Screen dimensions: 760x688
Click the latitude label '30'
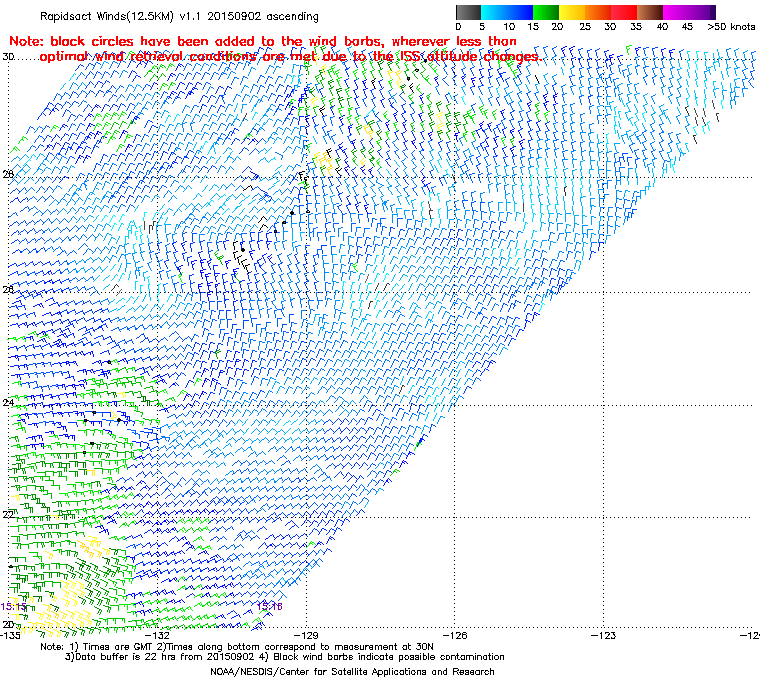pyautogui.click(x=8, y=57)
